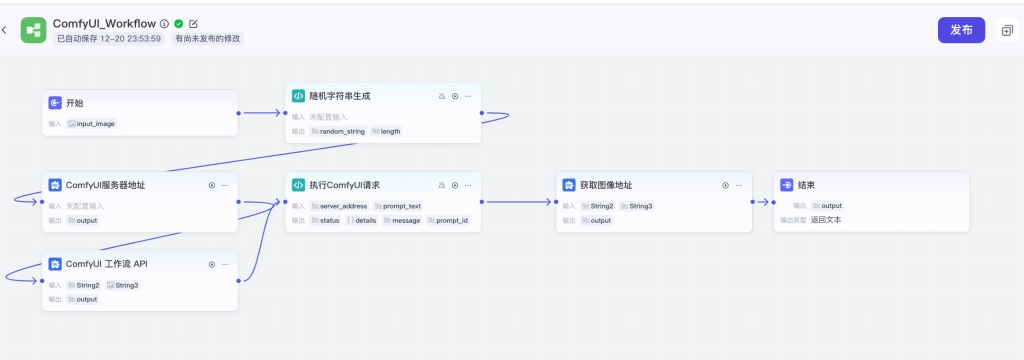Image resolution: width=1024 pixels, height=360 pixels.
Task: Click the plugin icon of 获取图像地址 node
Action: [569, 185]
